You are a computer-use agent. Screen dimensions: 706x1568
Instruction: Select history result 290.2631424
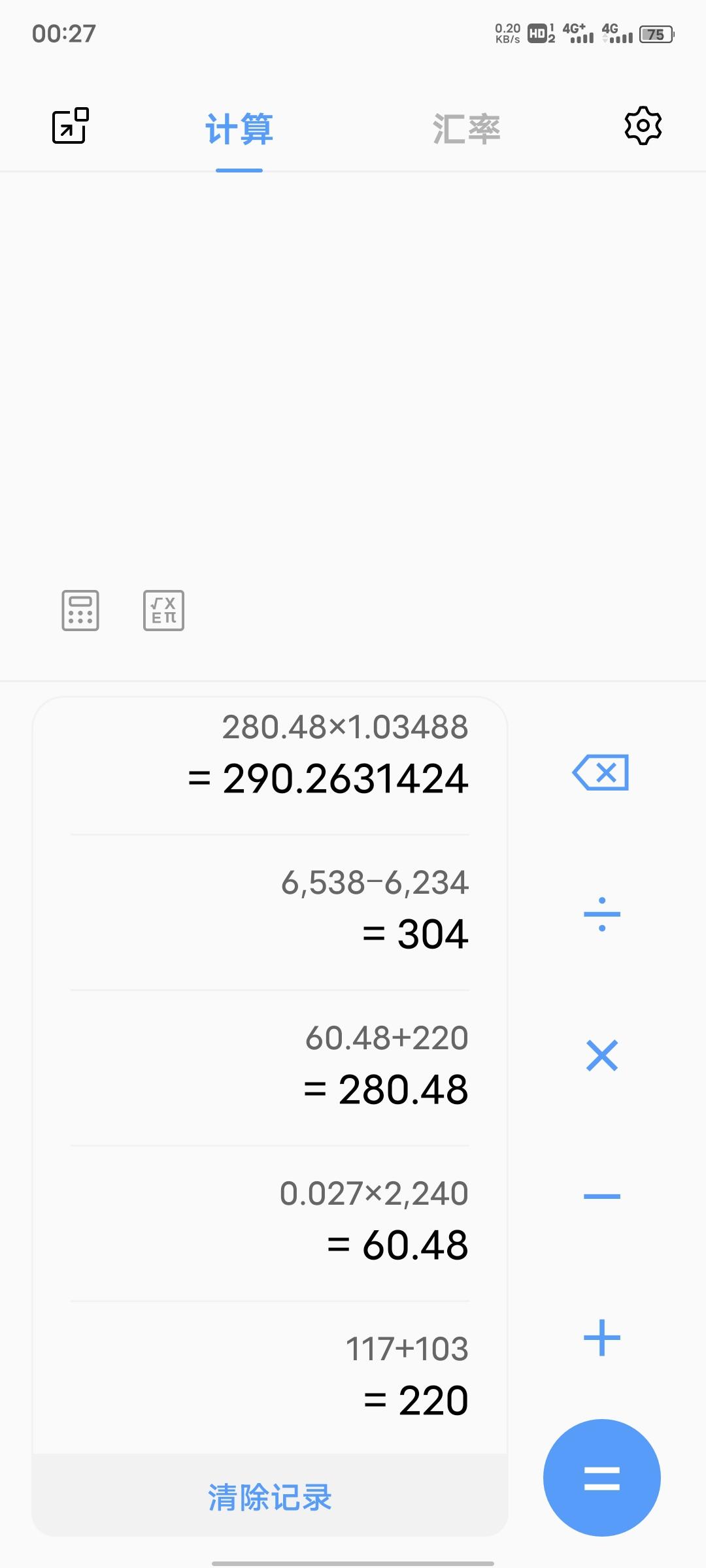click(x=328, y=779)
